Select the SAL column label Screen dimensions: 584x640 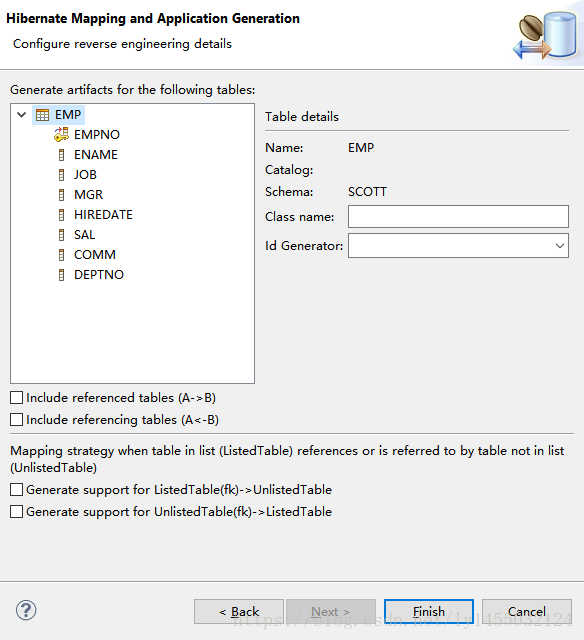[84, 235]
